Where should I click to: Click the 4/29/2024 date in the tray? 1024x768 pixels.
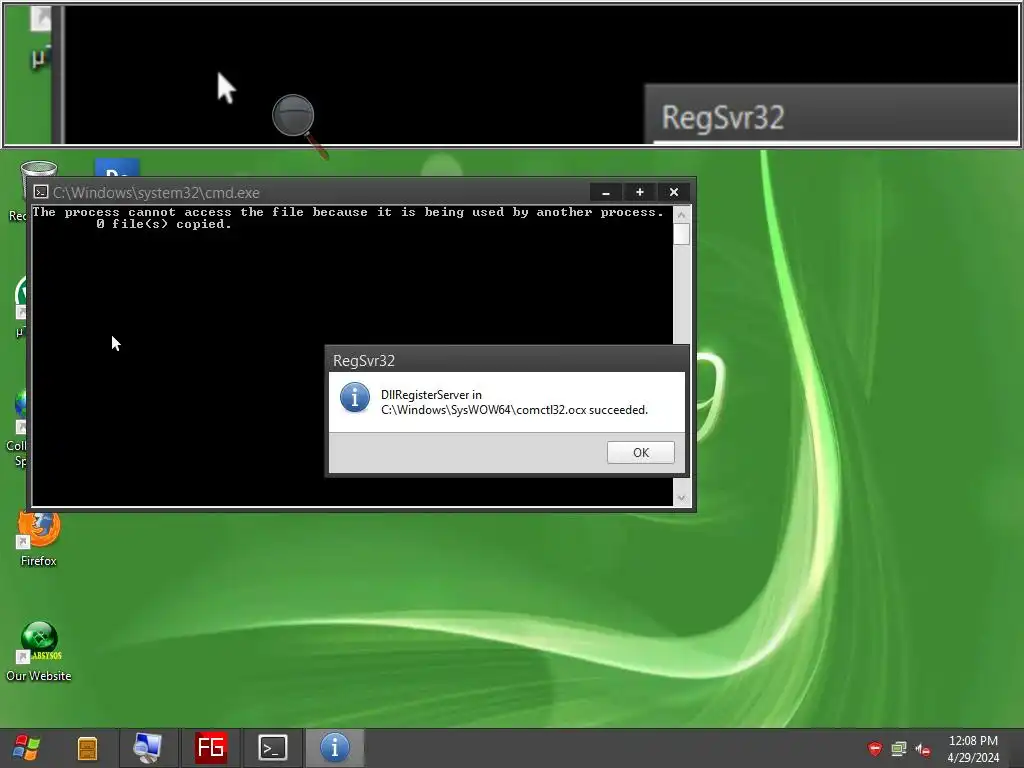(x=973, y=758)
